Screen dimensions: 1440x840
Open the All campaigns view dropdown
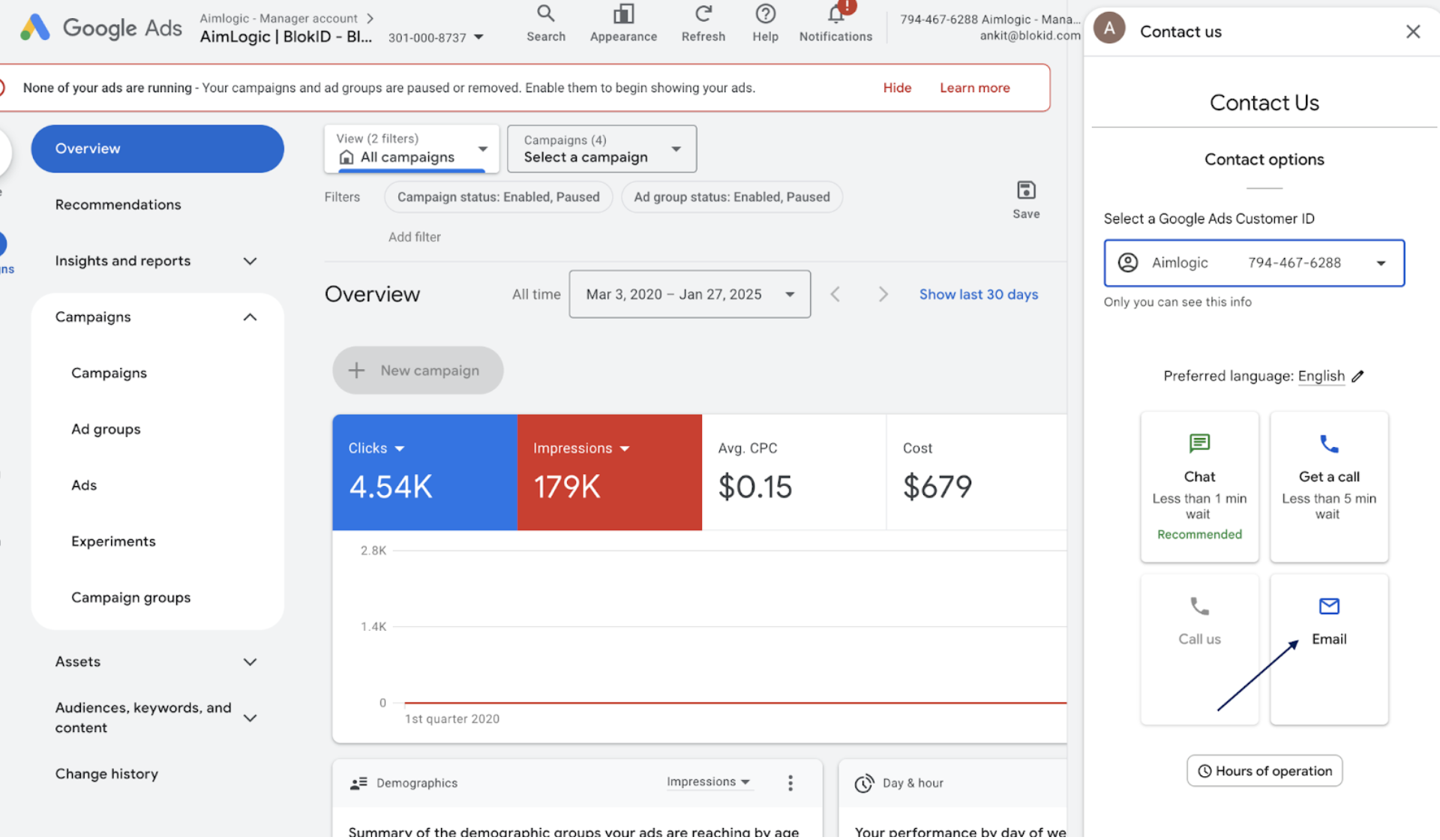click(x=412, y=148)
